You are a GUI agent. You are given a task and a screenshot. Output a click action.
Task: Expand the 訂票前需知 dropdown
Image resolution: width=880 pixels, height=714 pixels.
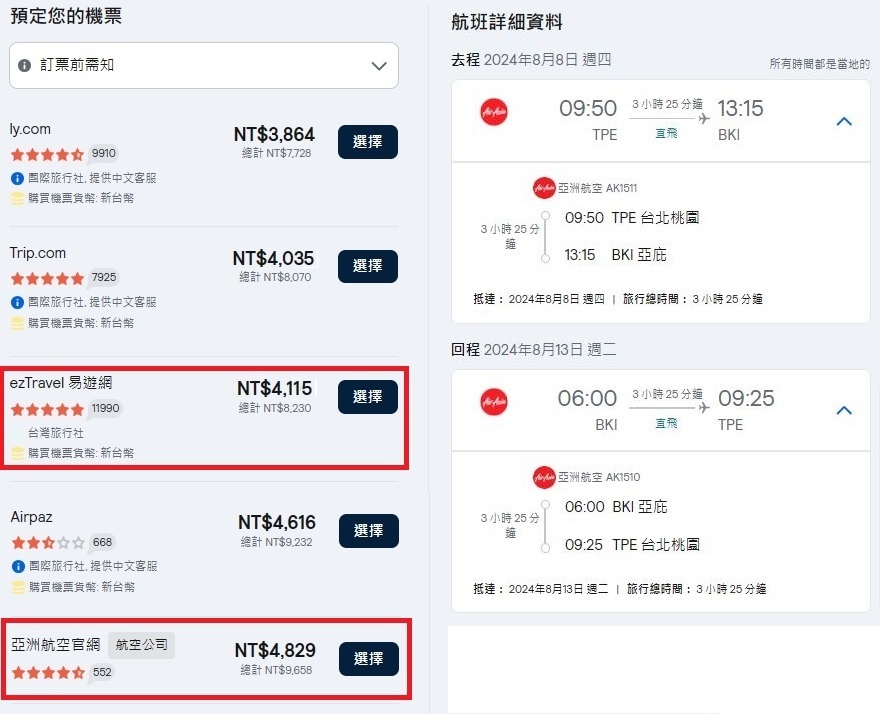click(x=379, y=66)
